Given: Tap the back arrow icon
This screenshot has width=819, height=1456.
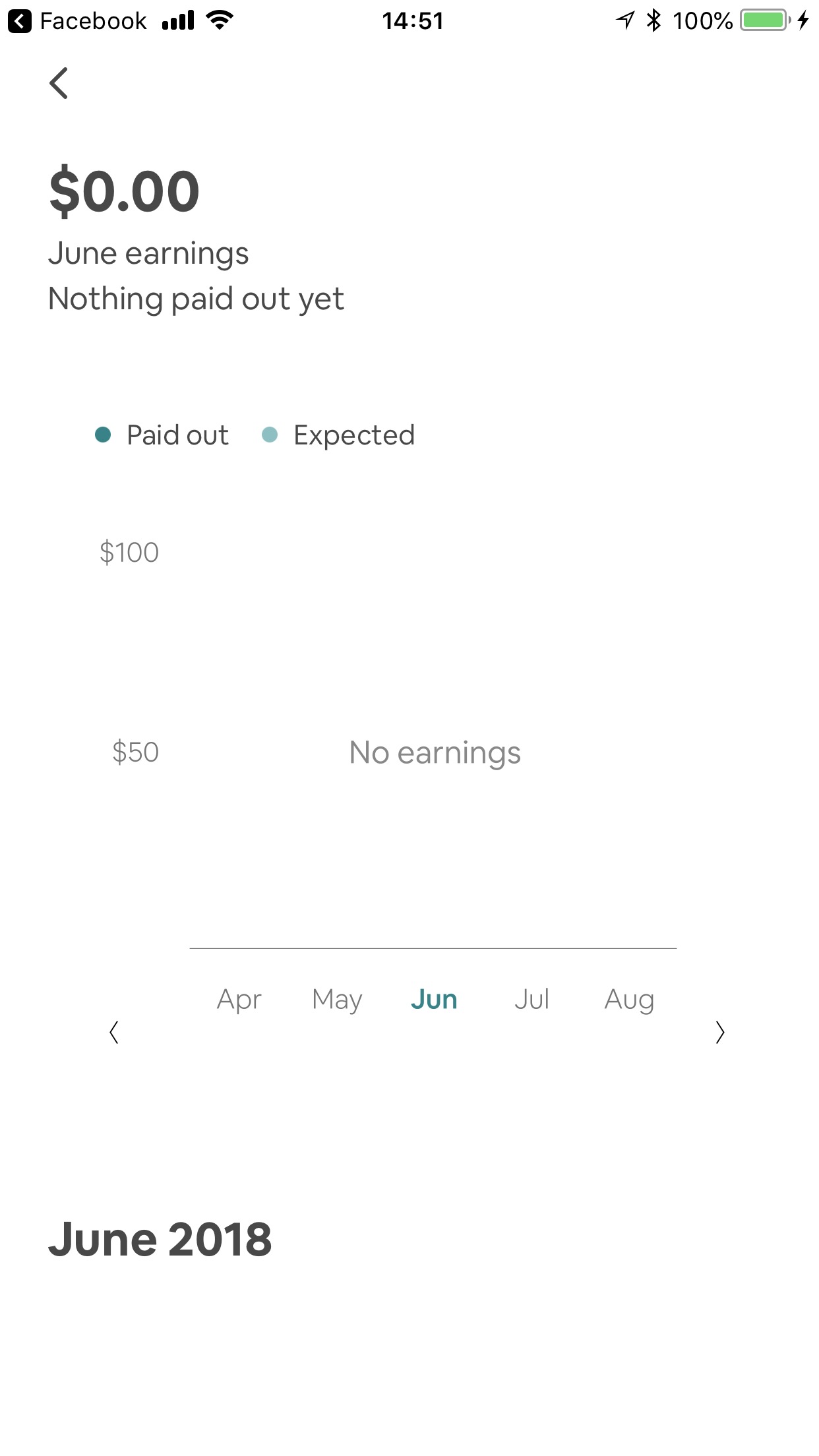Looking at the screenshot, I should coord(59,83).
